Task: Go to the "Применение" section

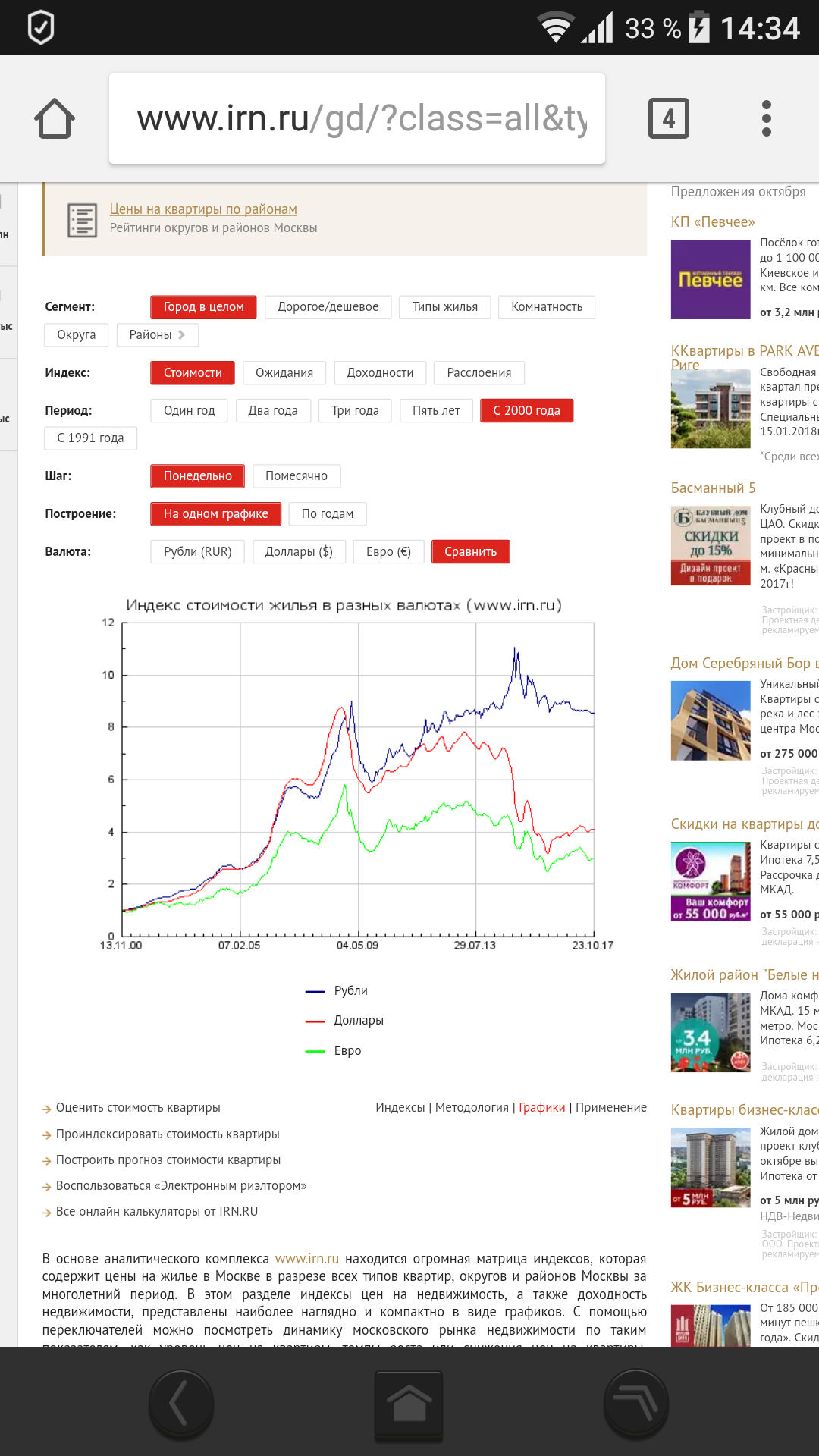Action: (x=610, y=1107)
